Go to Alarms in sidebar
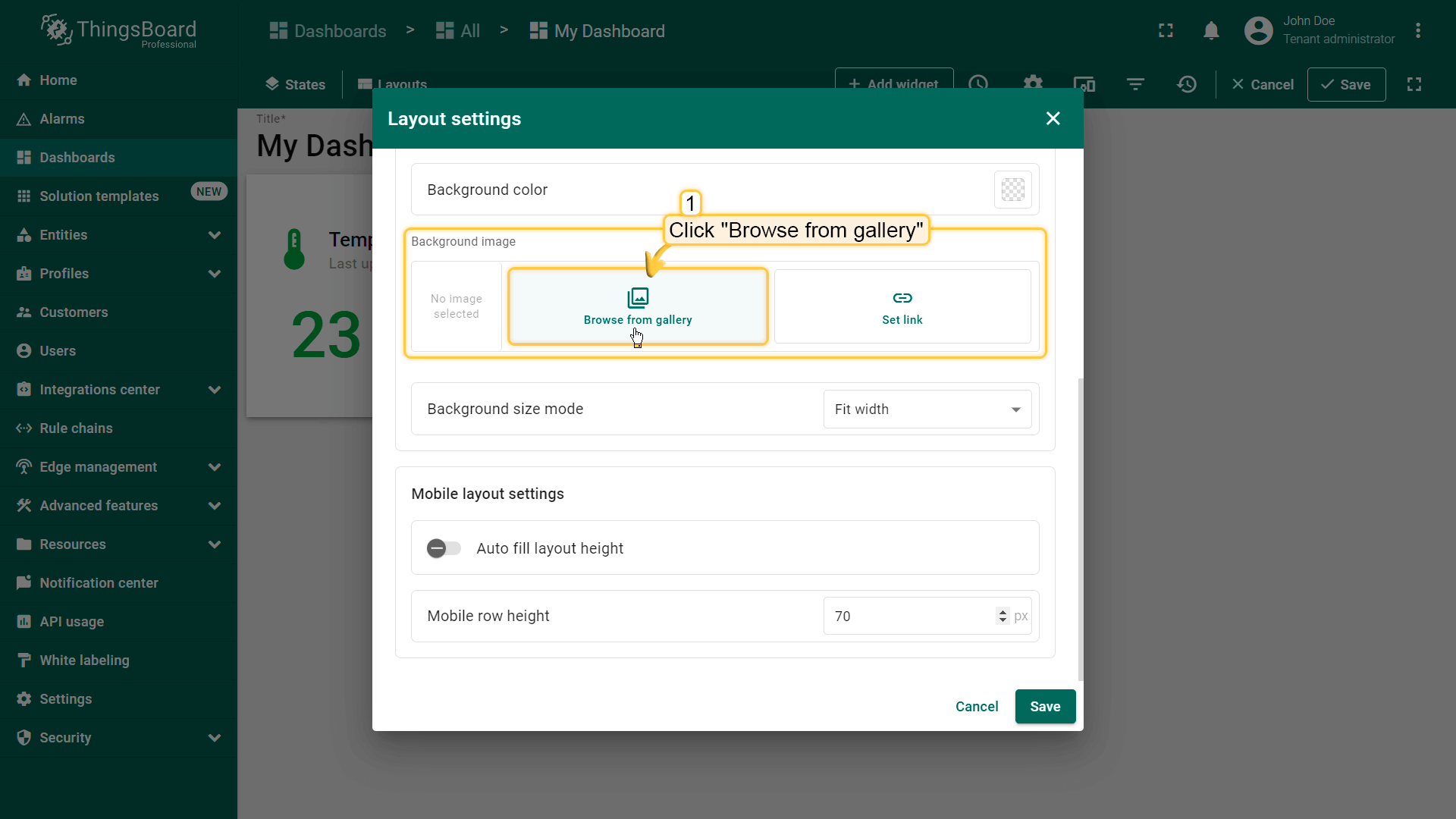 pos(62,119)
